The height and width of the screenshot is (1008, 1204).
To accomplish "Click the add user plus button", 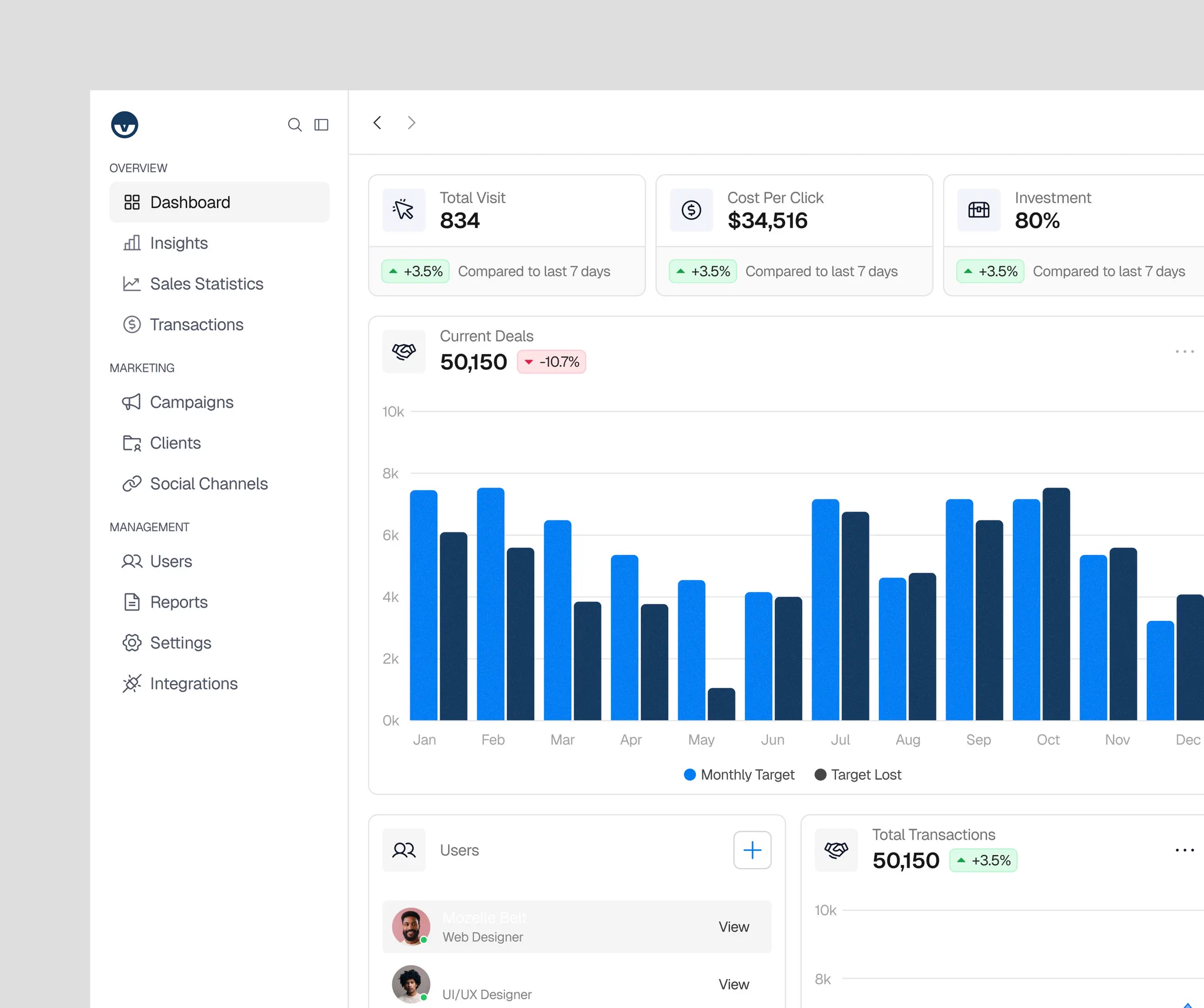I will (752, 850).
